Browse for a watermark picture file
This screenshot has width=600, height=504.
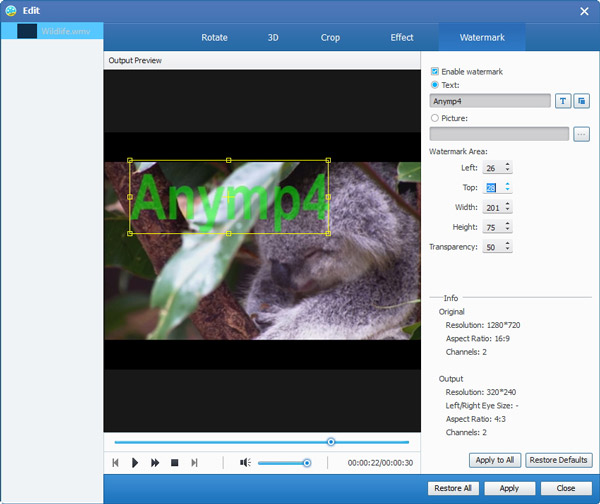point(581,134)
